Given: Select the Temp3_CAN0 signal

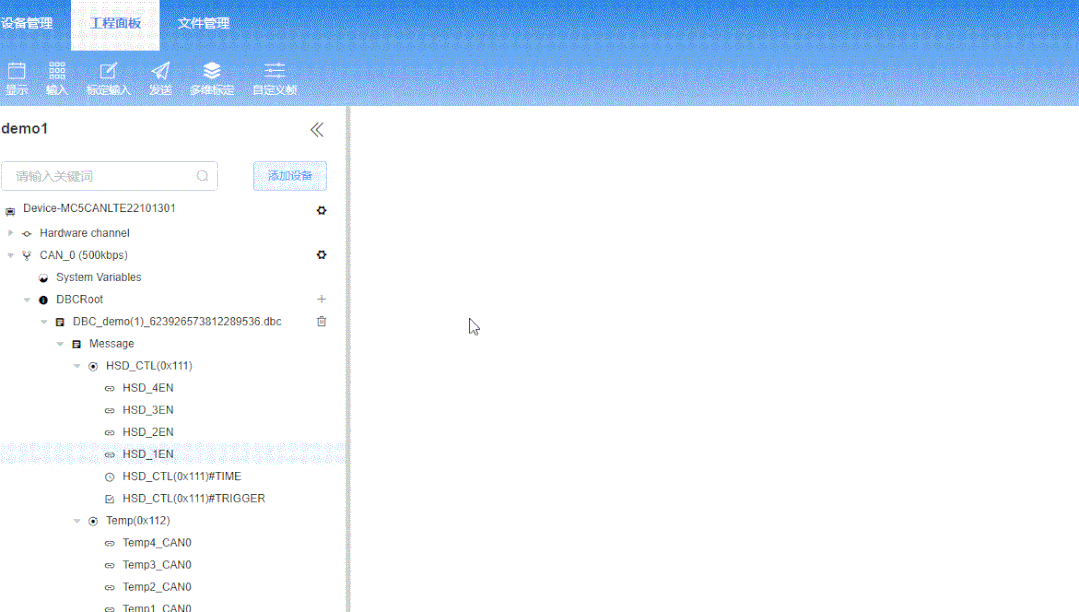Looking at the screenshot, I should coord(157,564).
